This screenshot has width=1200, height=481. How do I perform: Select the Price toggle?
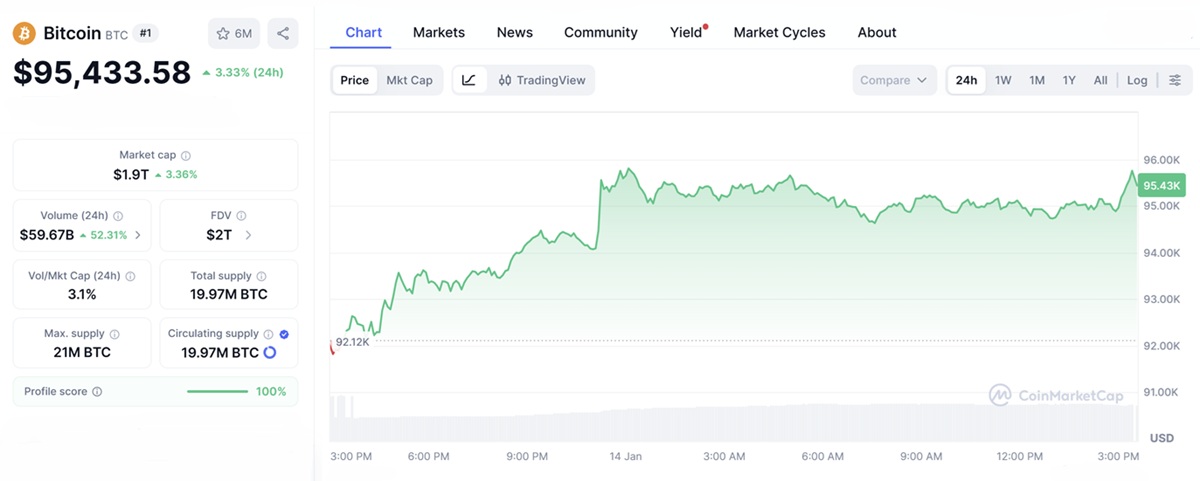coord(355,80)
